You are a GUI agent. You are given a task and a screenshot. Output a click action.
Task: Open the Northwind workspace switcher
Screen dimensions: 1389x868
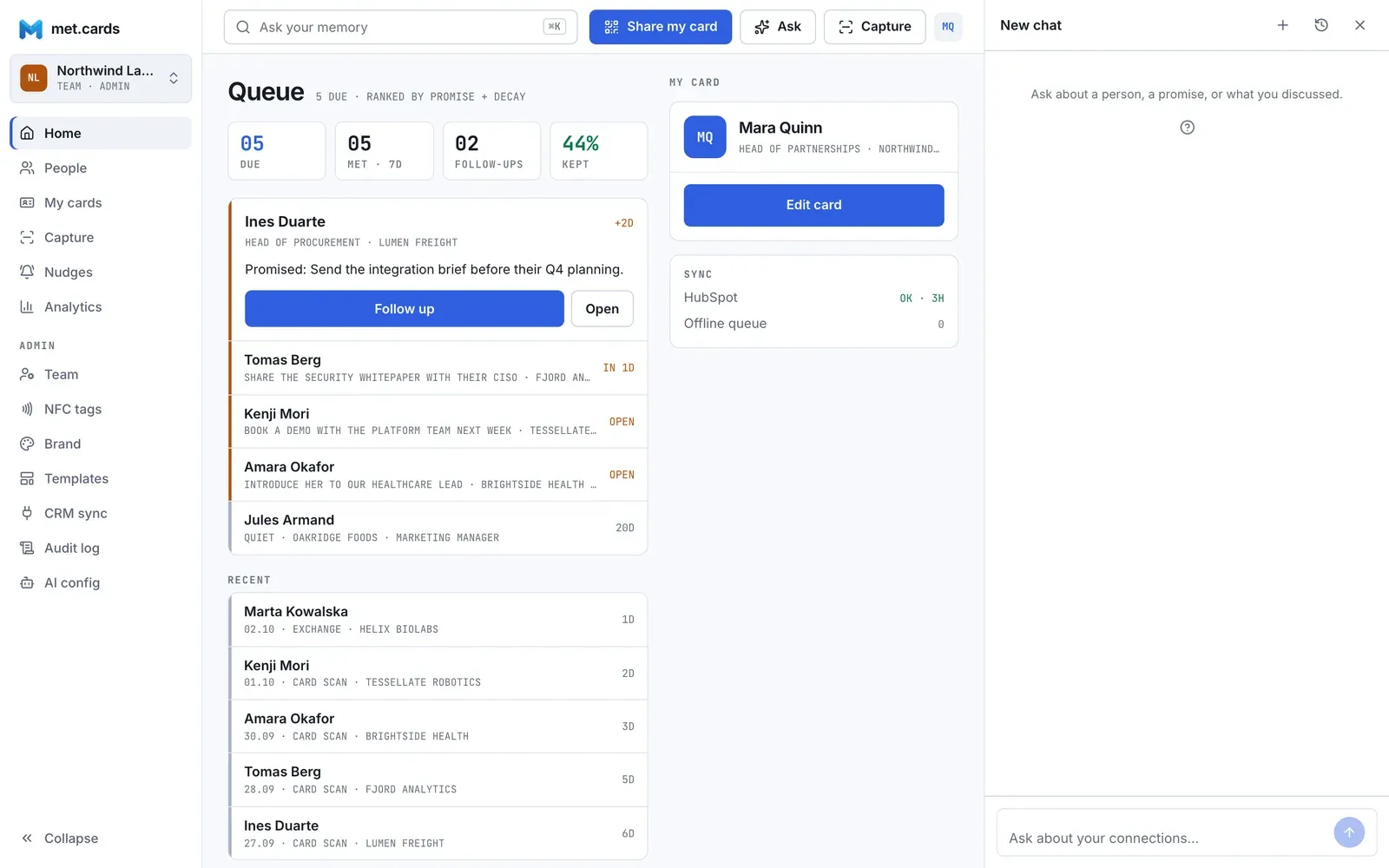[x=101, y=78]
